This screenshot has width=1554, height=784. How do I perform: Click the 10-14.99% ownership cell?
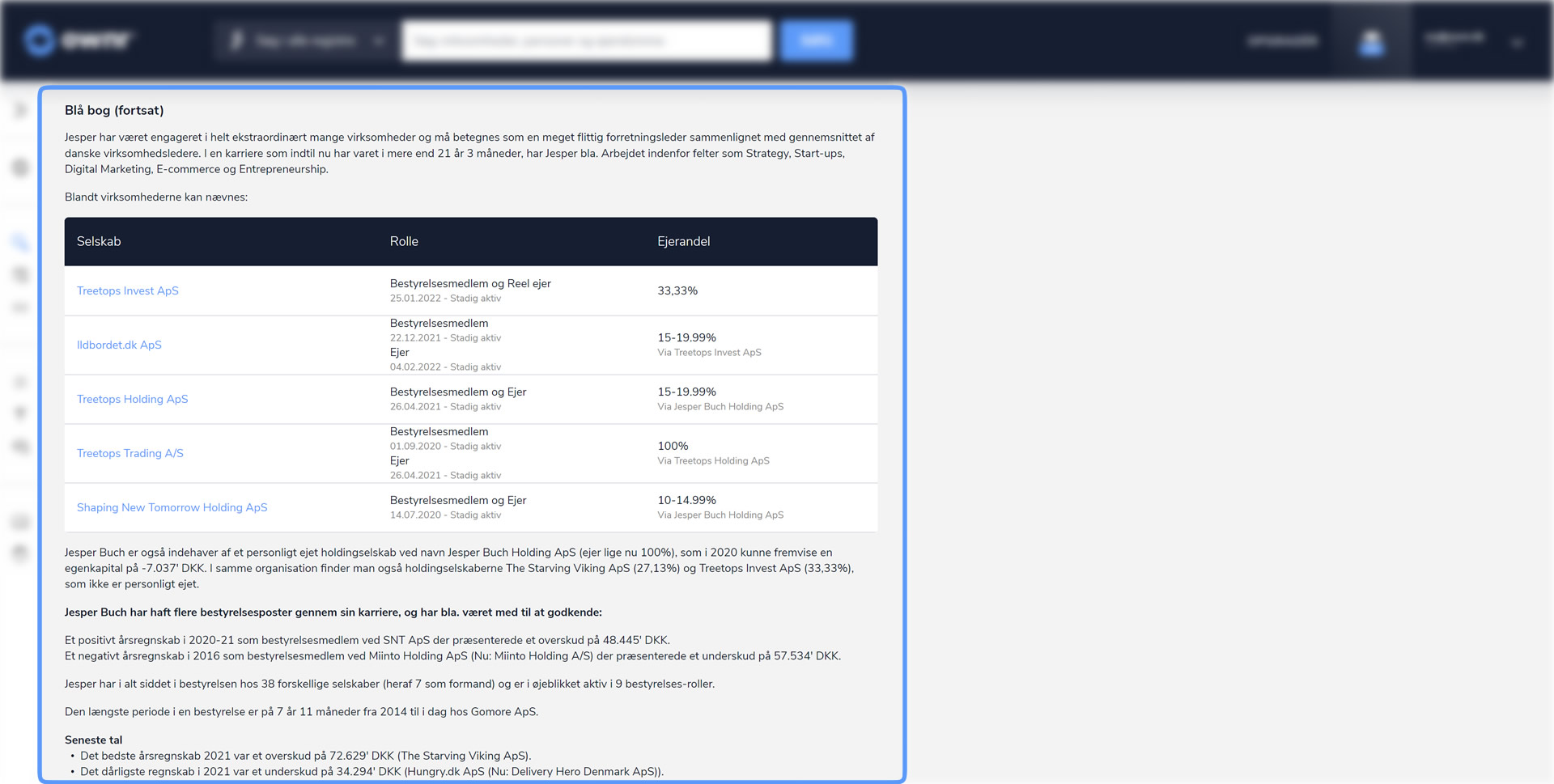[687, 500]
